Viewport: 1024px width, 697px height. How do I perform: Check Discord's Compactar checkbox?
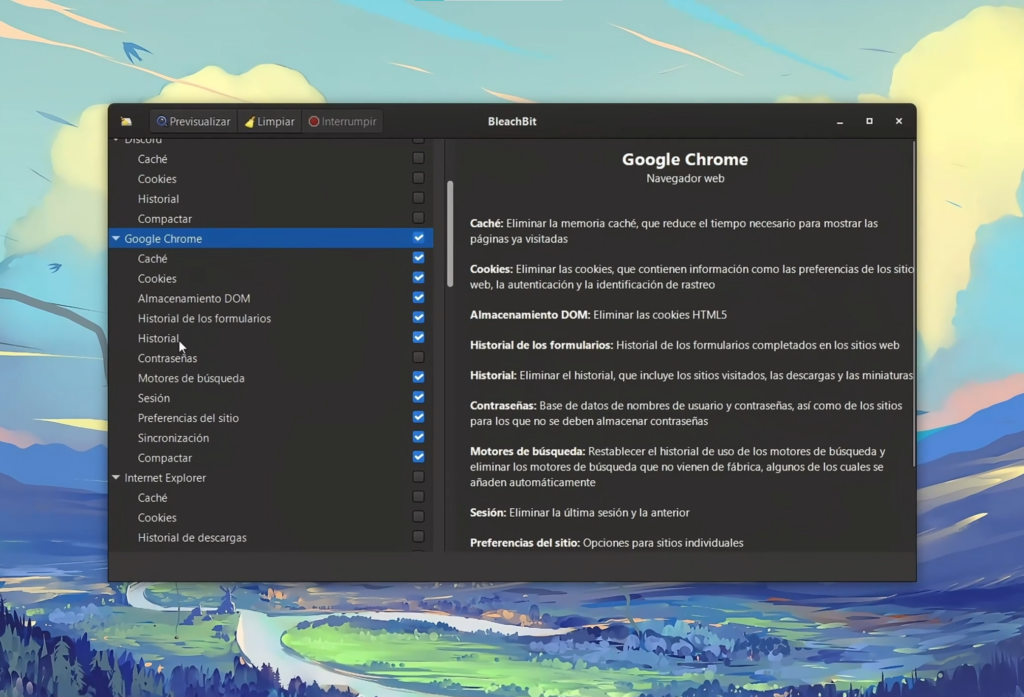[418, 218]
